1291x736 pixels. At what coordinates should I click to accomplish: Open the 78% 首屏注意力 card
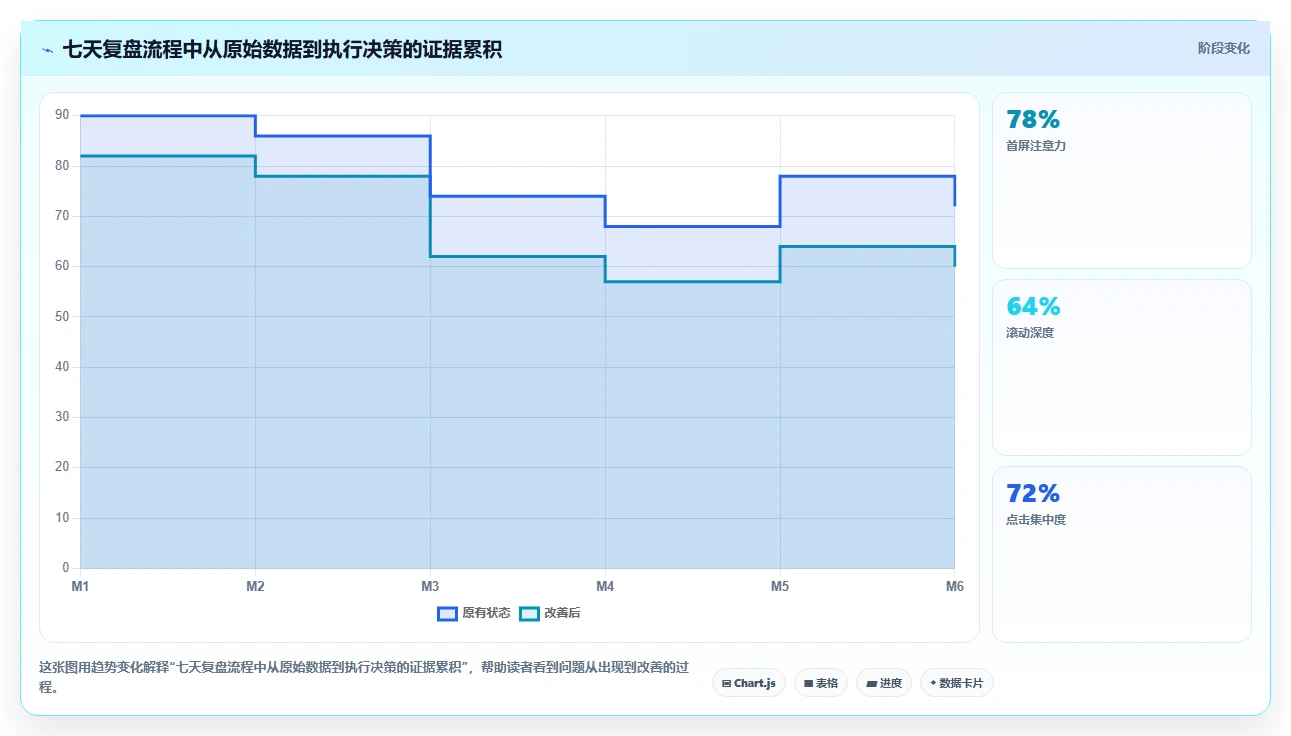(x=1121, y=180)
